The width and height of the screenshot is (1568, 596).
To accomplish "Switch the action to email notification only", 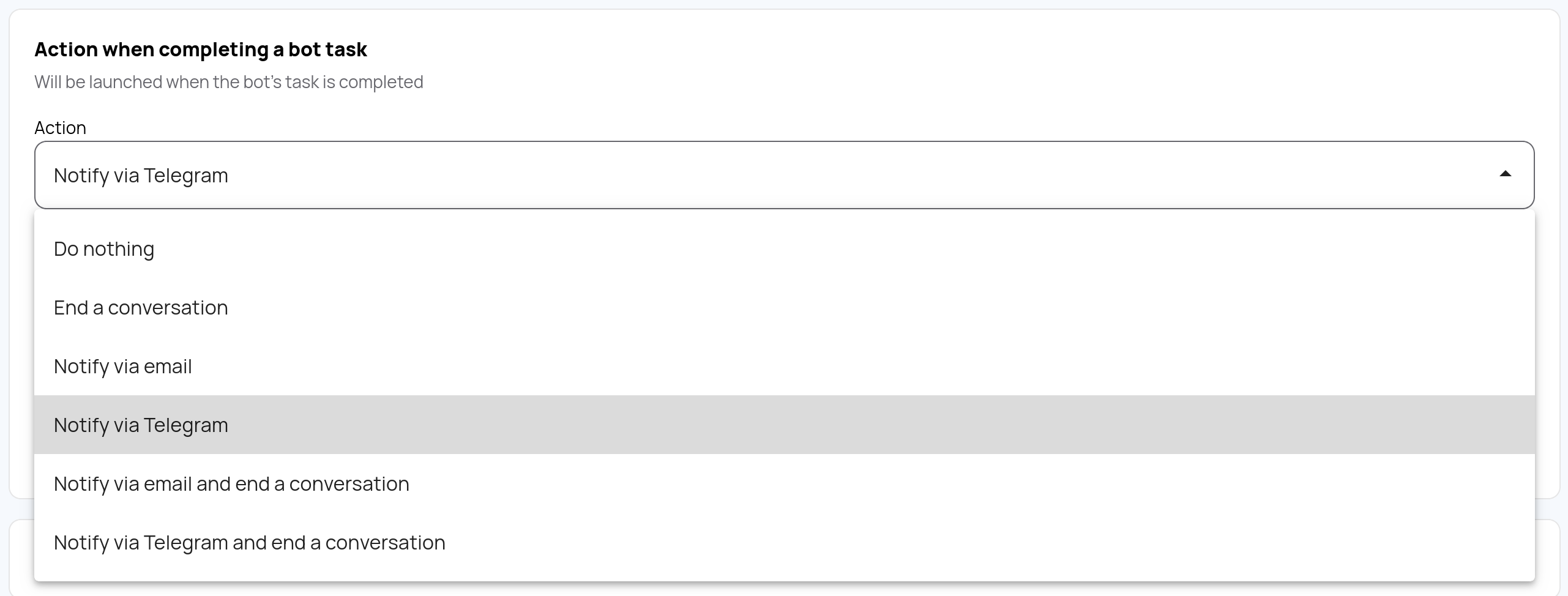I will point(123,367).
